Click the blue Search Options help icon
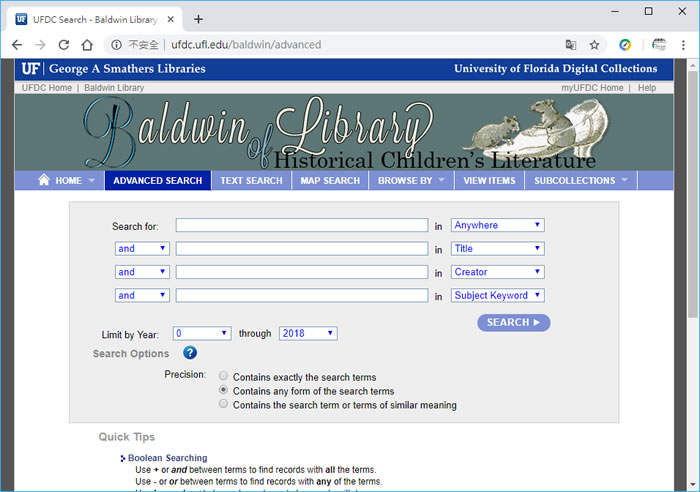Image resolution: width=700 pixels, height=492 pixels. (x=190, y=353)
